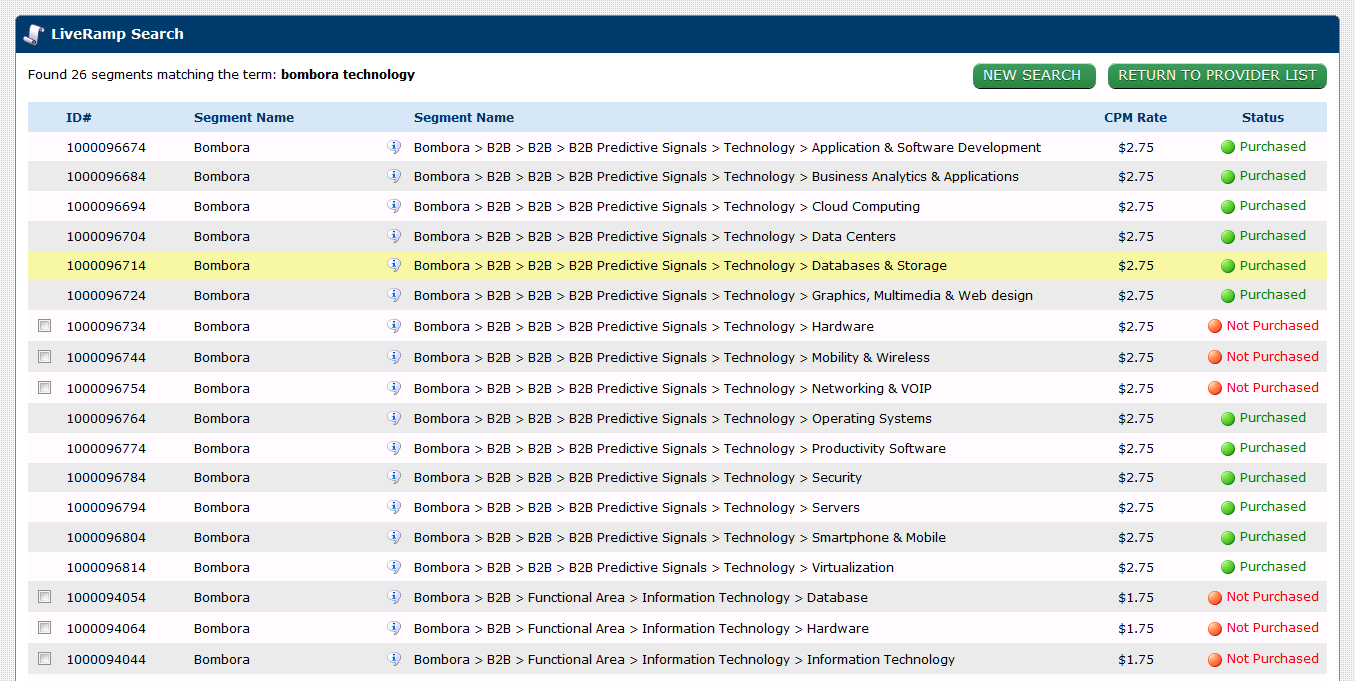Select the Mobility & Wireless segment checkbox
The height and width of the screenshot is (681, 1355).
[44, 357]
